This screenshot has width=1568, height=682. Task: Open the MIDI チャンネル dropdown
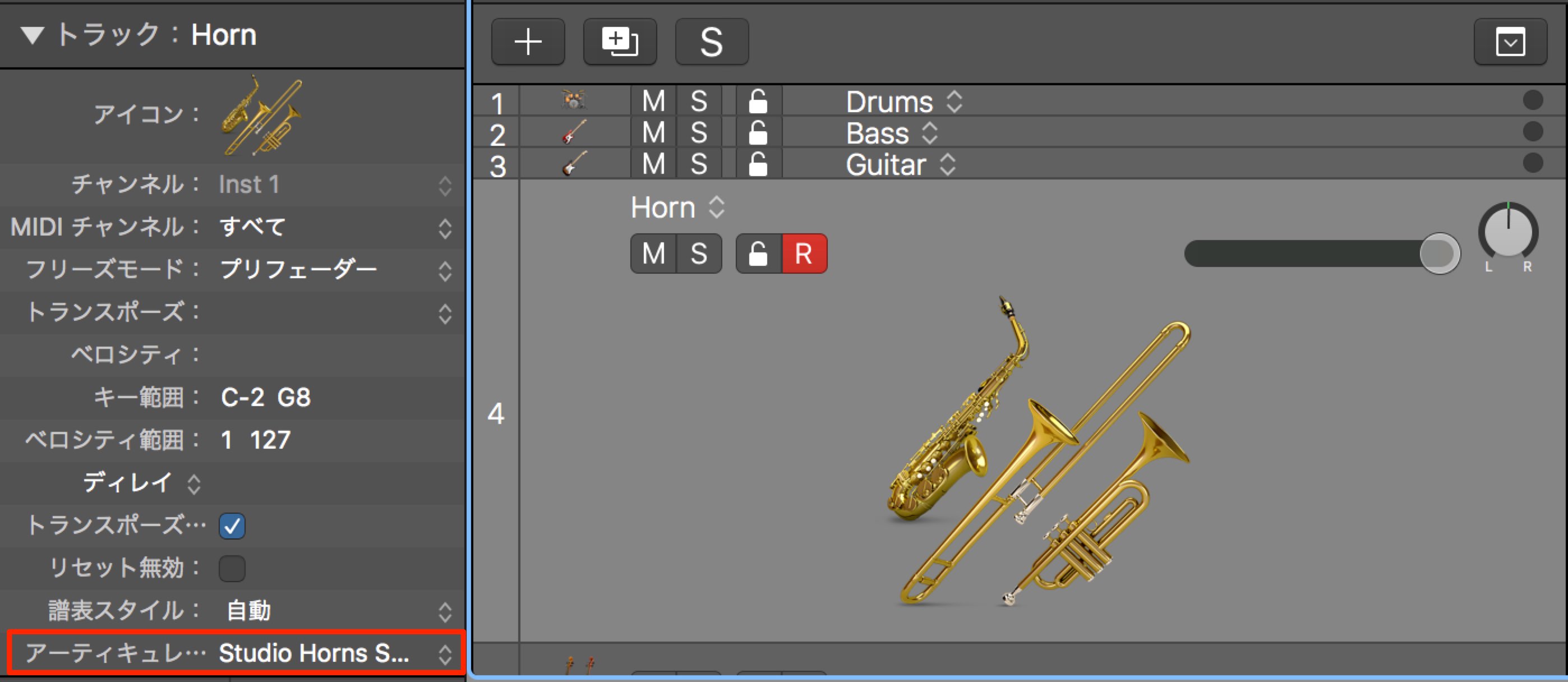pyautogui.click(x=335, y=227)
